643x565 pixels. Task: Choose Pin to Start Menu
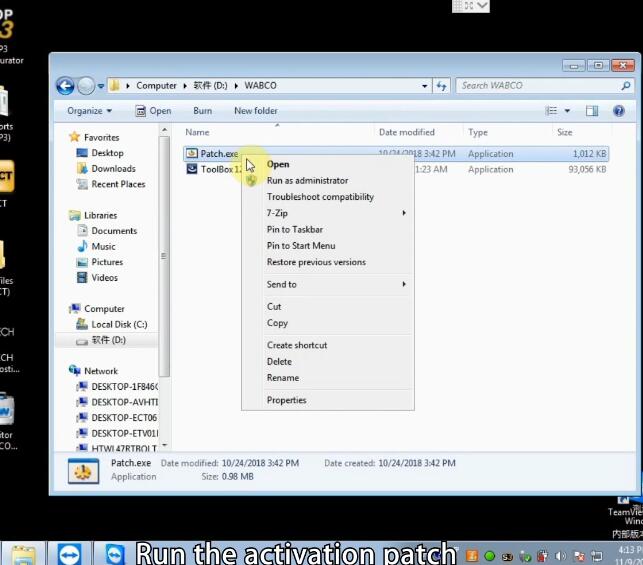point(328,246)
